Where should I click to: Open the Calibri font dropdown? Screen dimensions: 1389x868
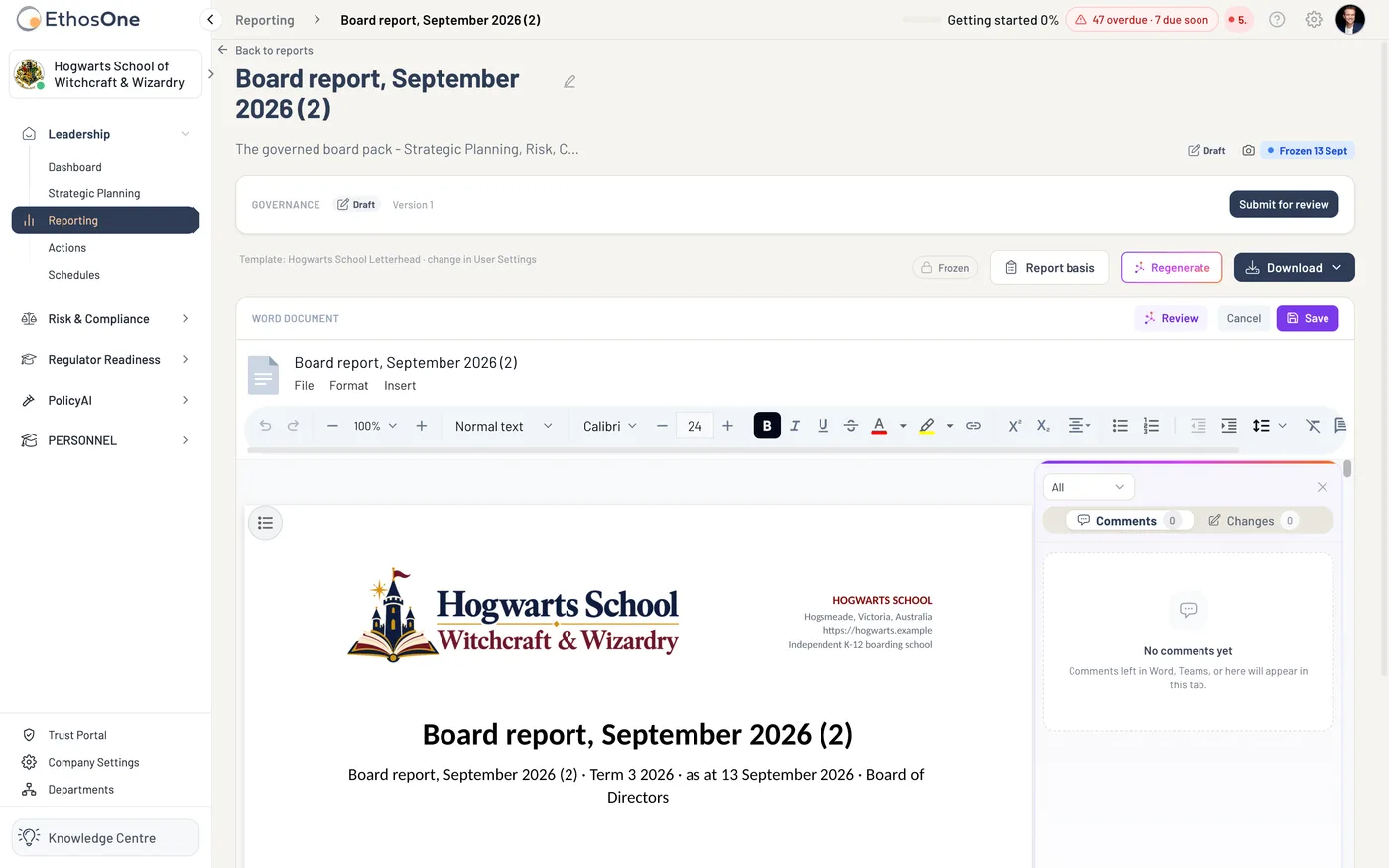coord(609,426)
